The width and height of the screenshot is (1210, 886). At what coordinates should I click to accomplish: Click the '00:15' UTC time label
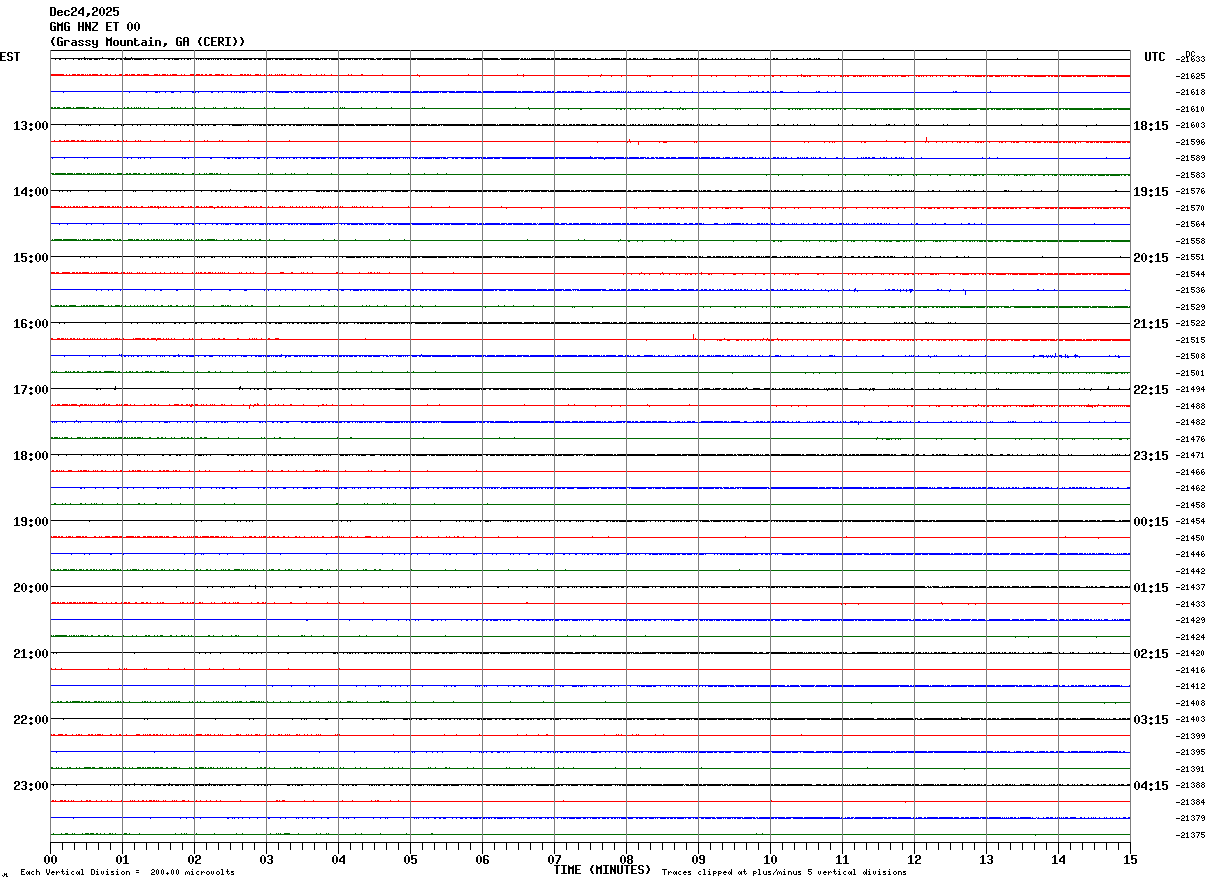pyautogui.click(x=1150, y=522)
